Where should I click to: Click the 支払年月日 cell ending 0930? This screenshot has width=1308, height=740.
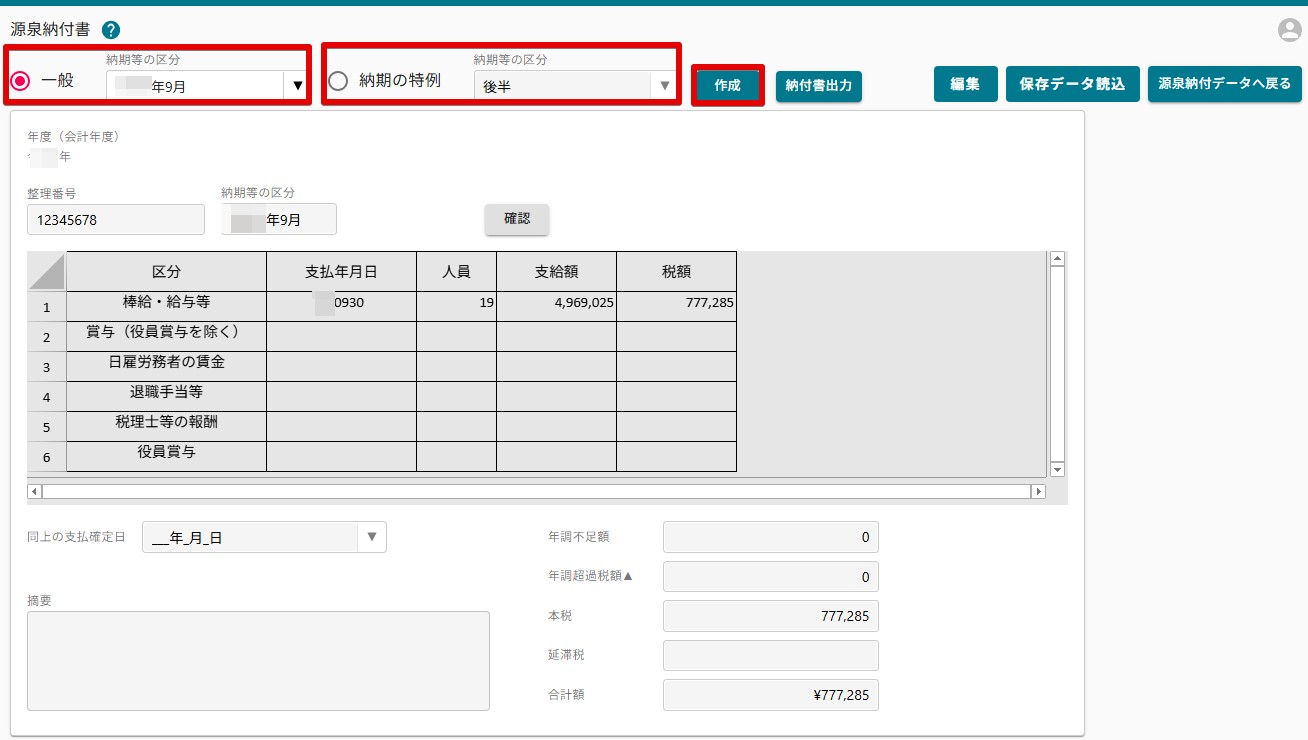(x=342, y=306)
